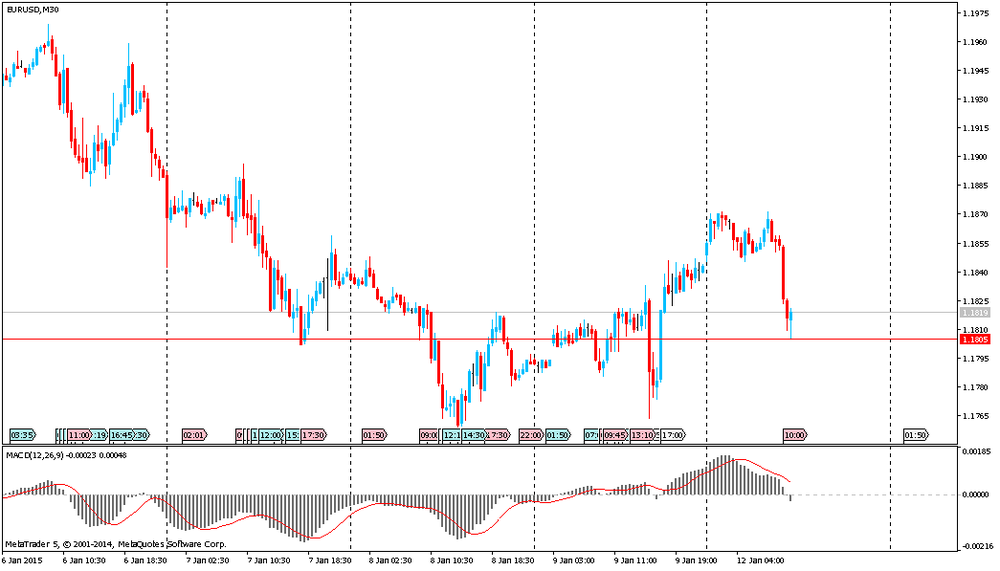Viewport: 1000px width, 571px height.
Task: Select the pink 10:00 event marker
Action: (794, 436)
